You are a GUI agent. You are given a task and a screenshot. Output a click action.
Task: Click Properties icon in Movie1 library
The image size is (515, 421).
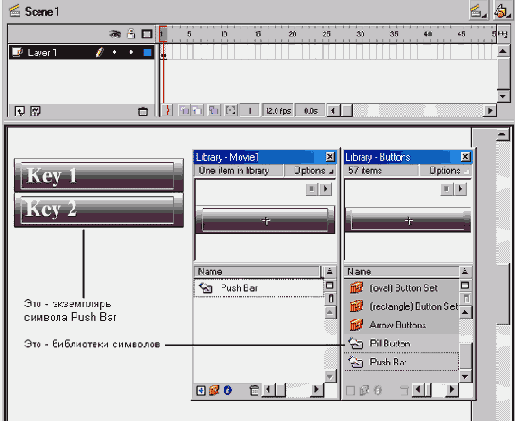pos(228,390)
